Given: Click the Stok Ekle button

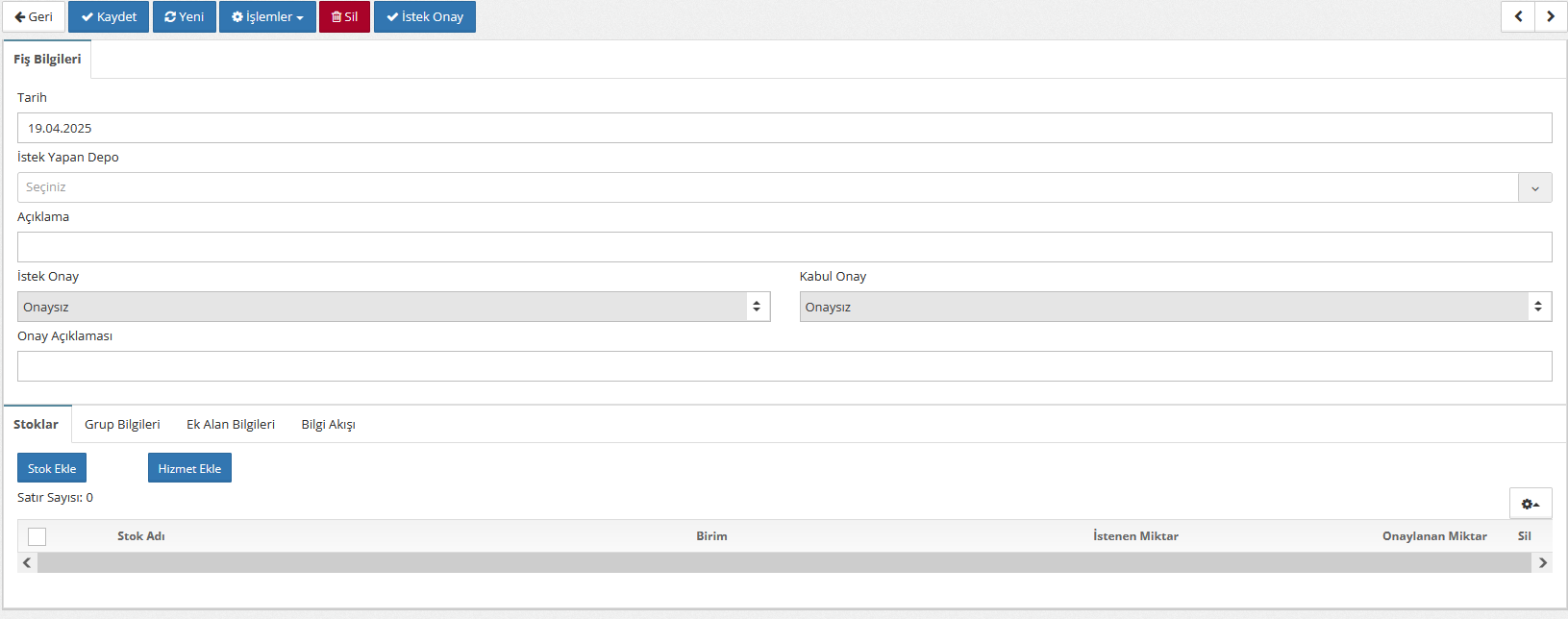Looking at the screenshot, I should click(52, 468).
